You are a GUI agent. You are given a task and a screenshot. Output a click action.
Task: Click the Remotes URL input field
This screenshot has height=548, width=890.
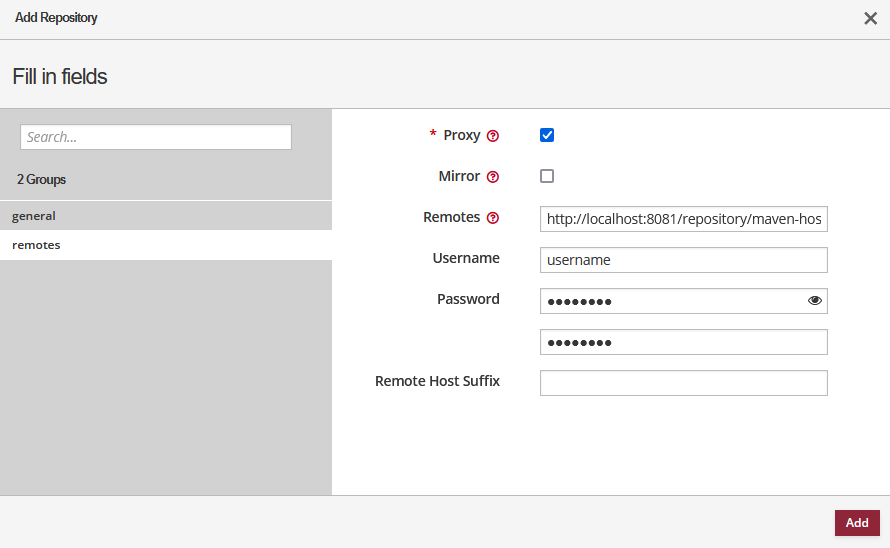683,219
